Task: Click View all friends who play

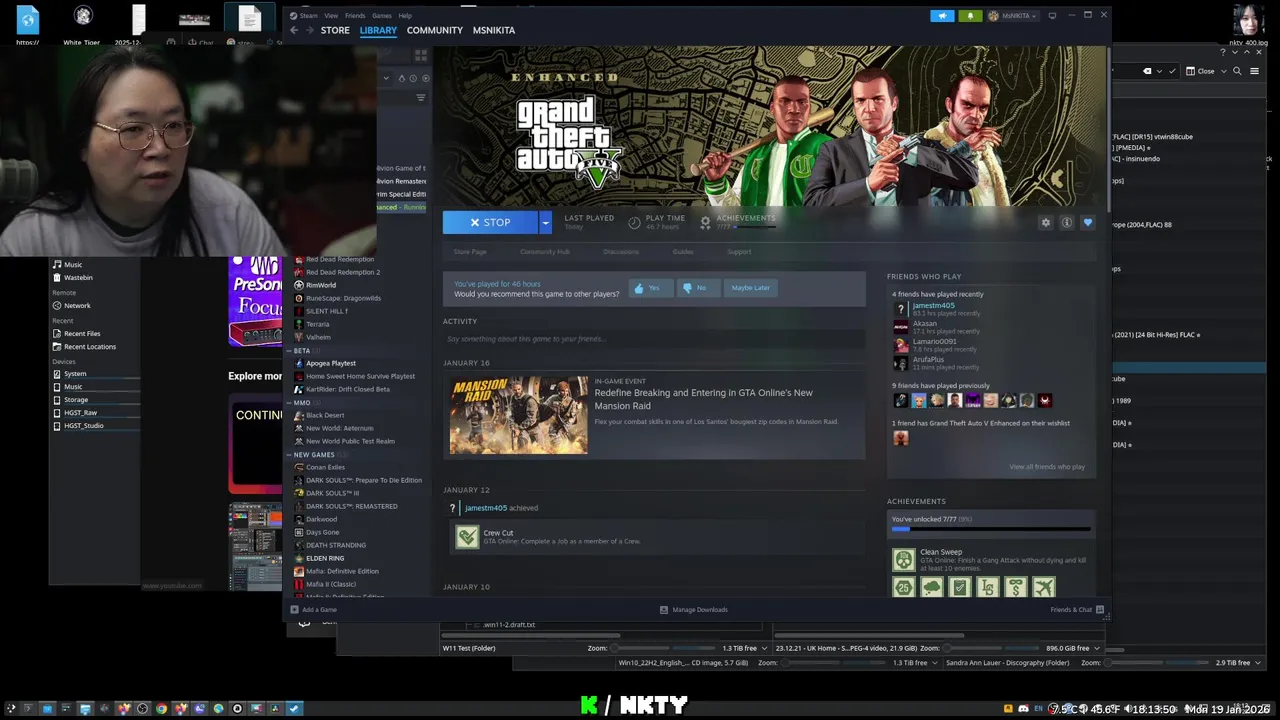Action: 1047,467
